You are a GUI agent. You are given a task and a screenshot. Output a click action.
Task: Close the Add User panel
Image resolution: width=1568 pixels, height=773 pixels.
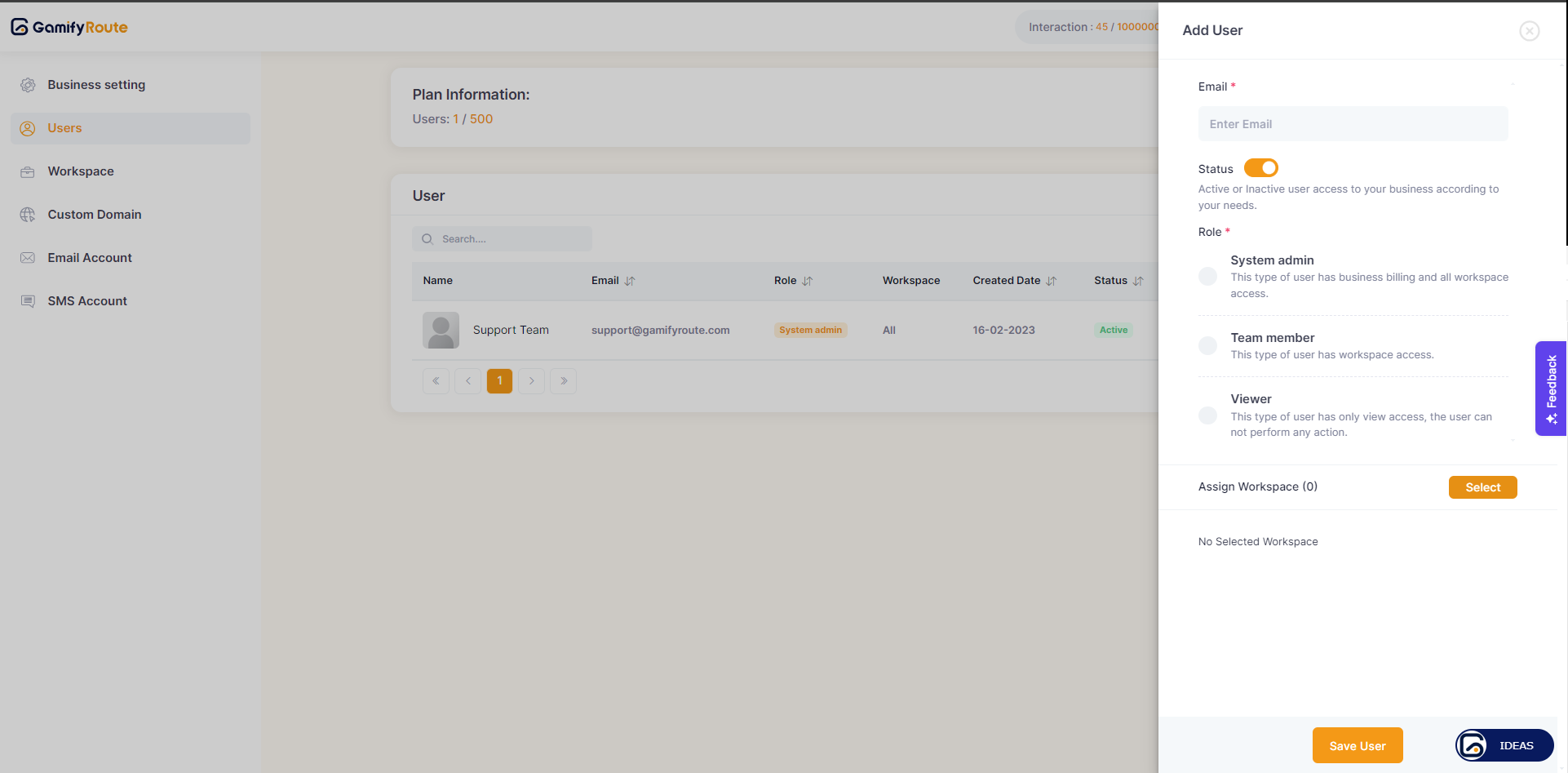pyautogui.click(x=1529, y=31)
